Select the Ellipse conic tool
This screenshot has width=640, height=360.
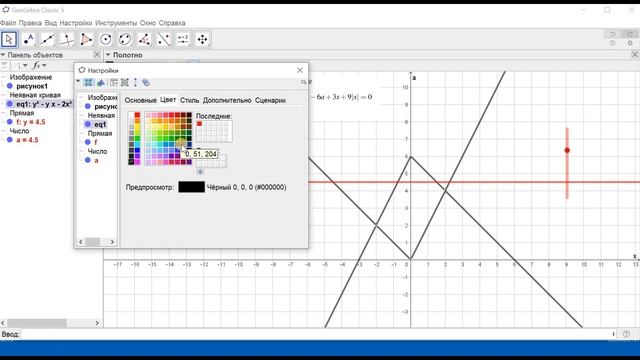(125, 40)
